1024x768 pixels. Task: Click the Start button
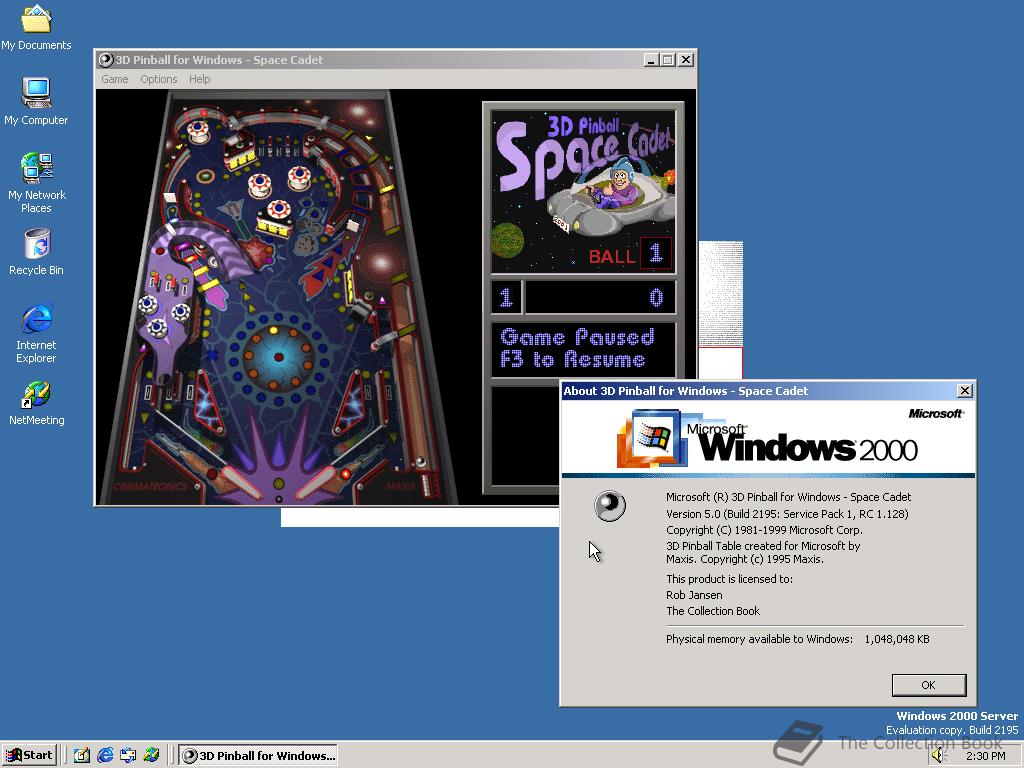tap(29, 755)
